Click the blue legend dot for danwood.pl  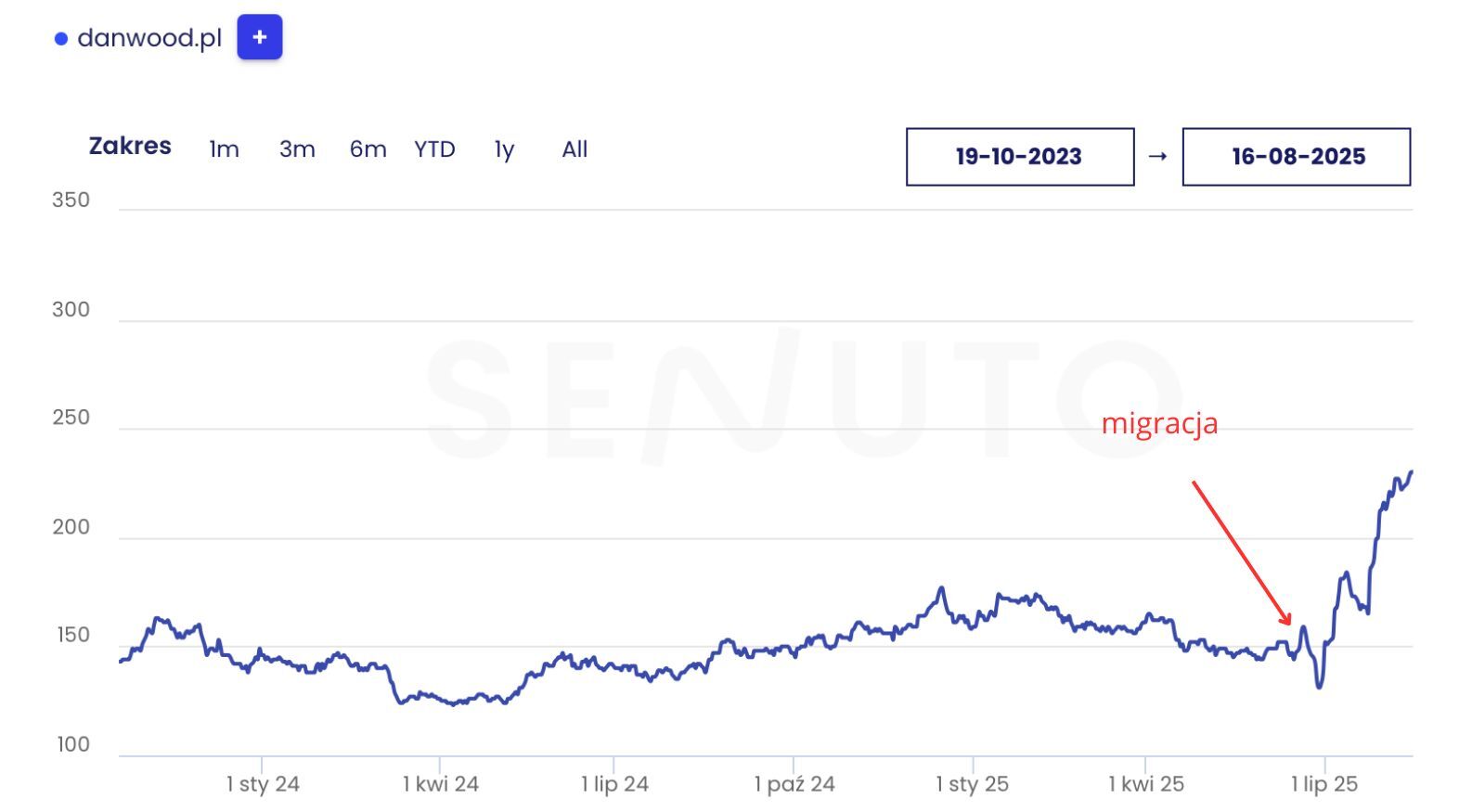click(61, 39)
